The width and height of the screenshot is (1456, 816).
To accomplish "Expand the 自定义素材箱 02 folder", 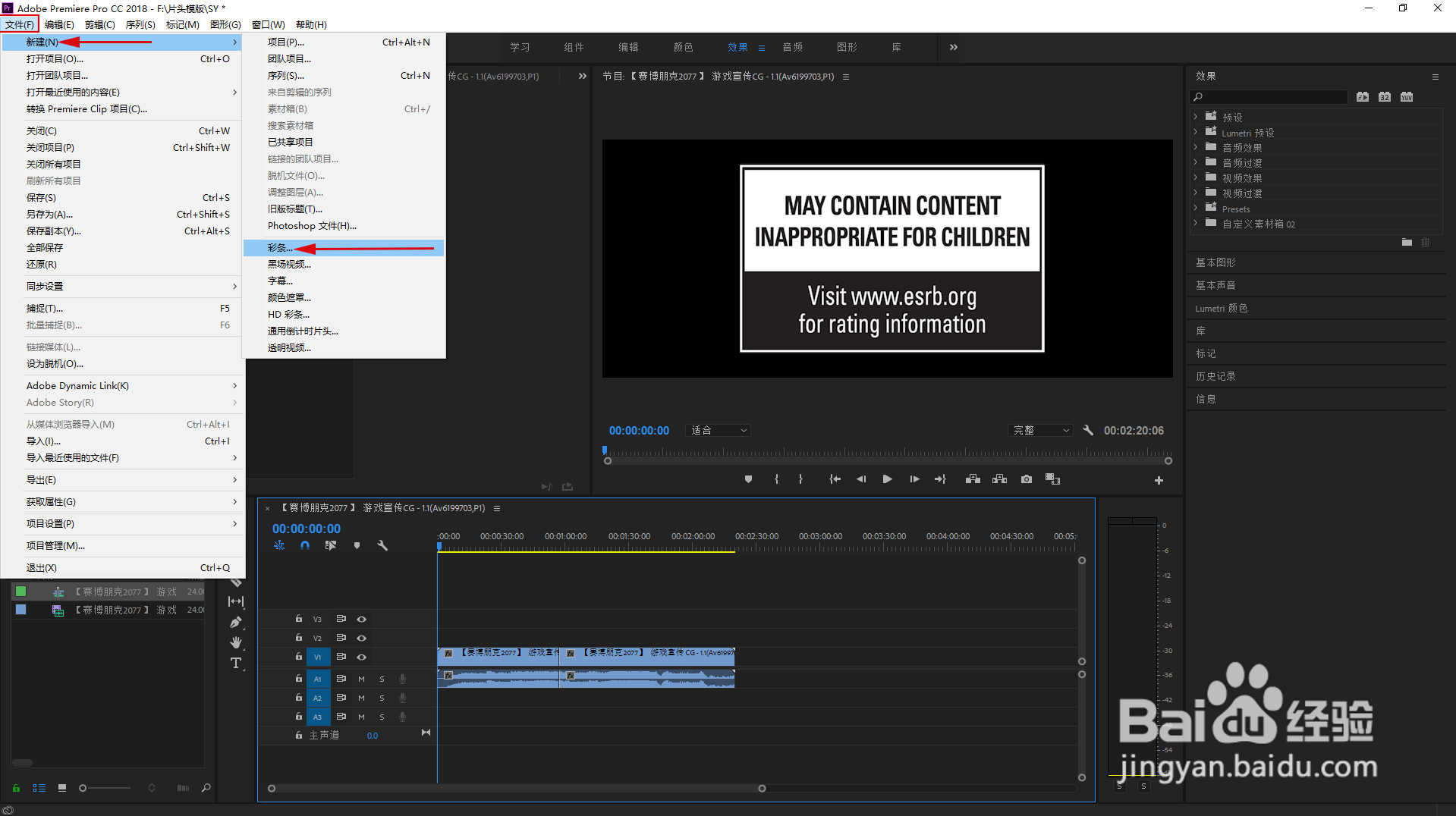I will (1196, 223).
